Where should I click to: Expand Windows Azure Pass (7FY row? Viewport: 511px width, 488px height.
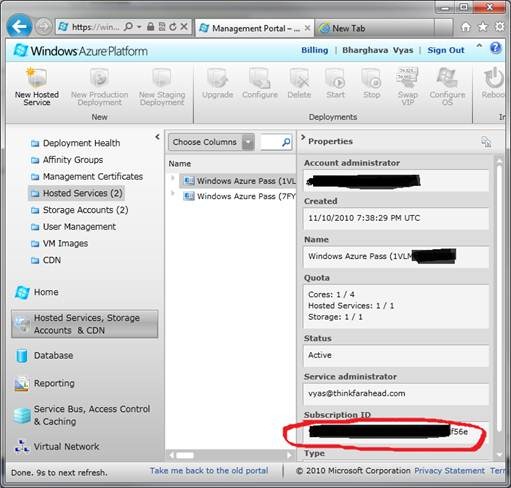click(x=173, y=193)
